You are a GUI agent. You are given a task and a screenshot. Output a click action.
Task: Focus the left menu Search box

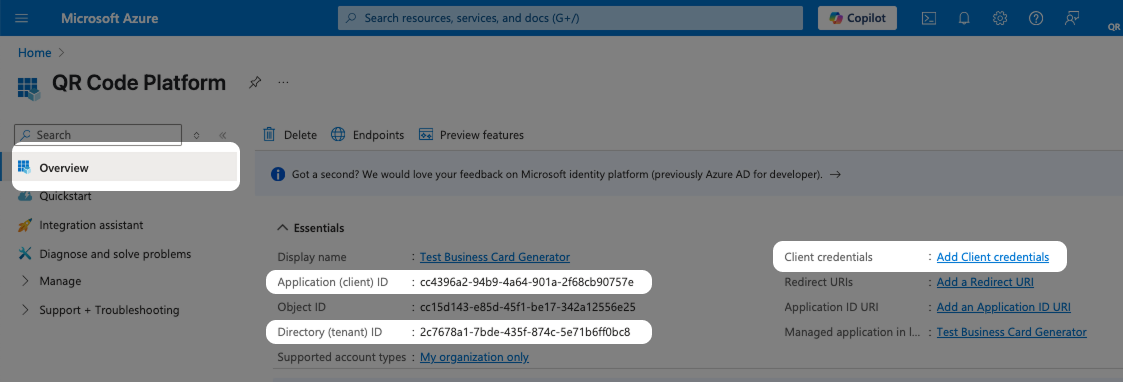click(x=98, y=135)
